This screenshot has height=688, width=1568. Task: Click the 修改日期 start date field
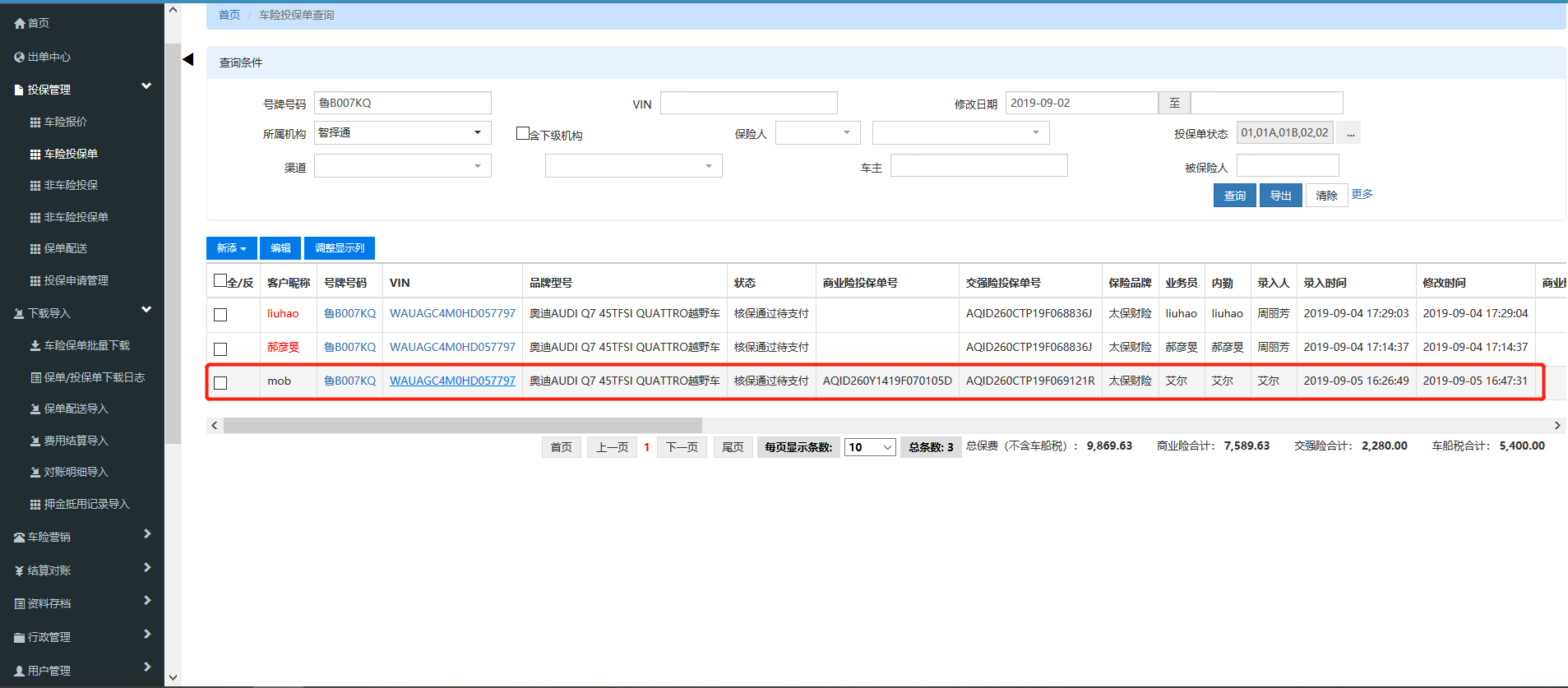coord(1082,103)
